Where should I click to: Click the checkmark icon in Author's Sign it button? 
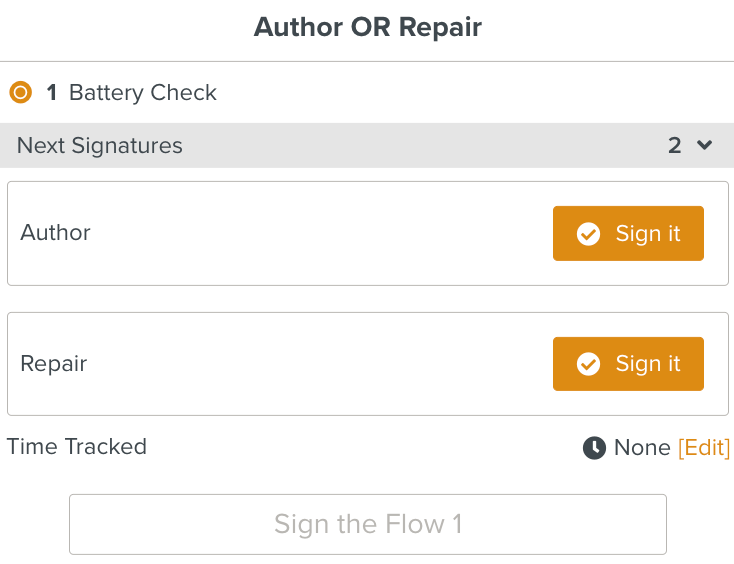[x=589, y=234]
